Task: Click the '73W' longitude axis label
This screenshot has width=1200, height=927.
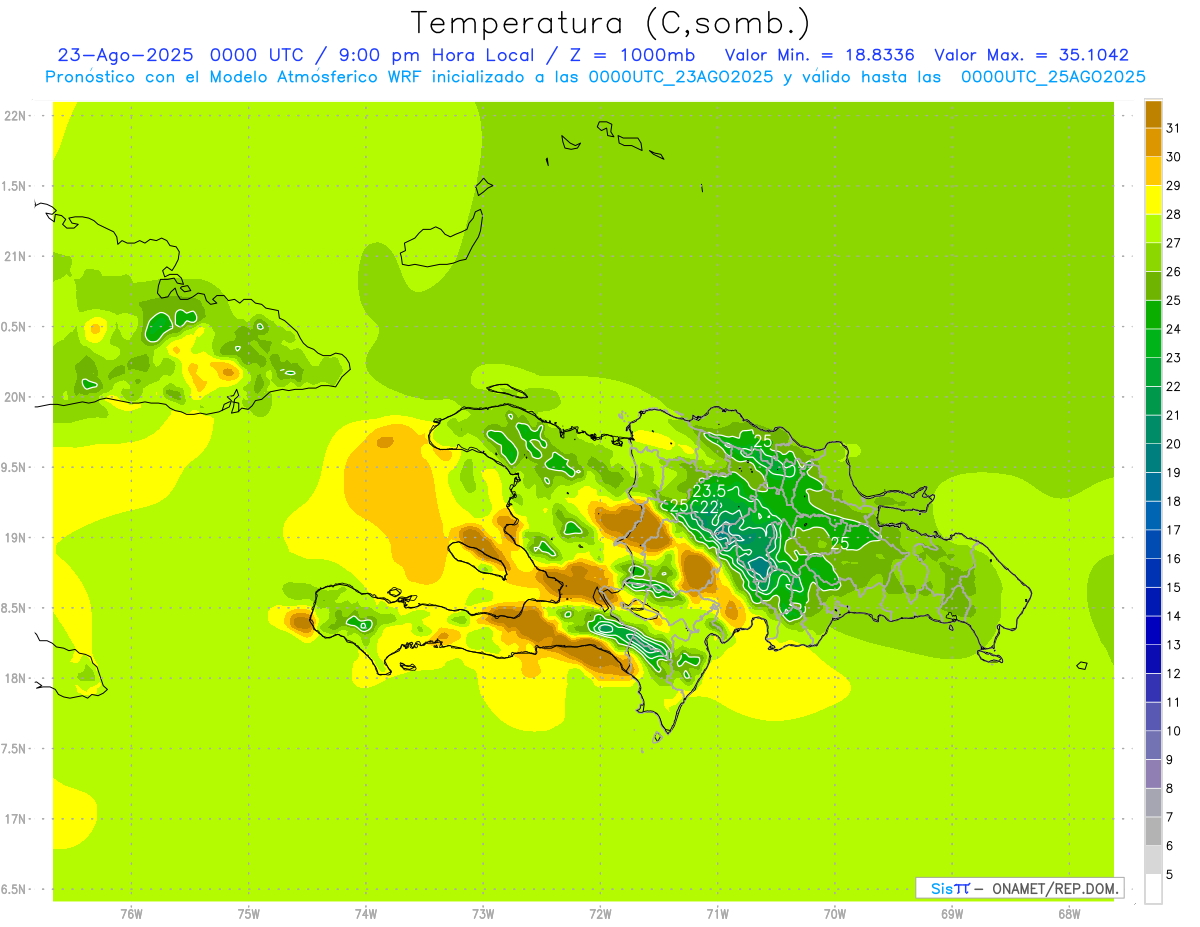Action: click(x=483, y=913)
